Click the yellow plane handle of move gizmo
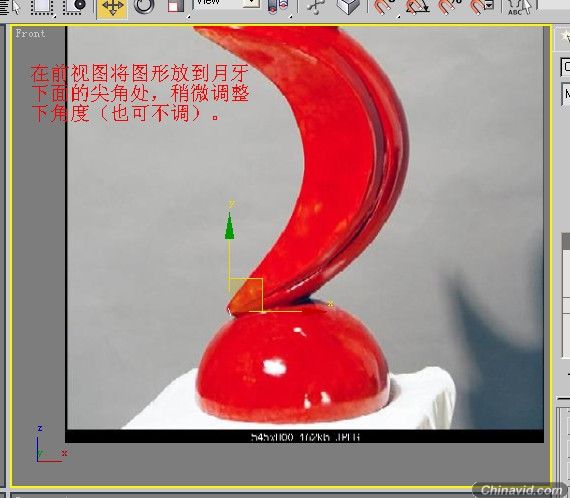This screenshot has width=570, height=498. (x=246, y=295)
